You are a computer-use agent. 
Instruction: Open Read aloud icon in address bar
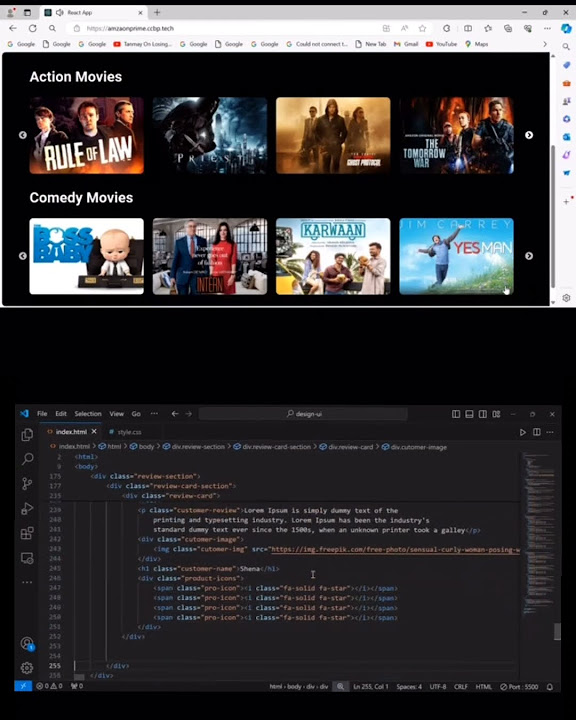click(404, 28)
